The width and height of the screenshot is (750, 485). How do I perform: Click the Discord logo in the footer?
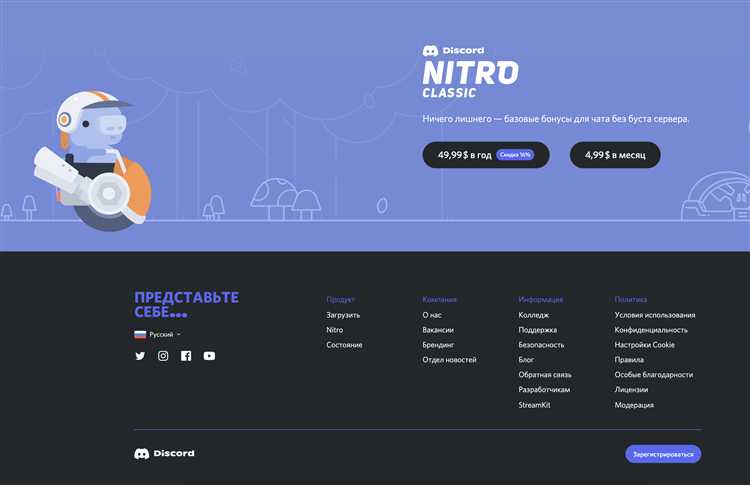164,453
